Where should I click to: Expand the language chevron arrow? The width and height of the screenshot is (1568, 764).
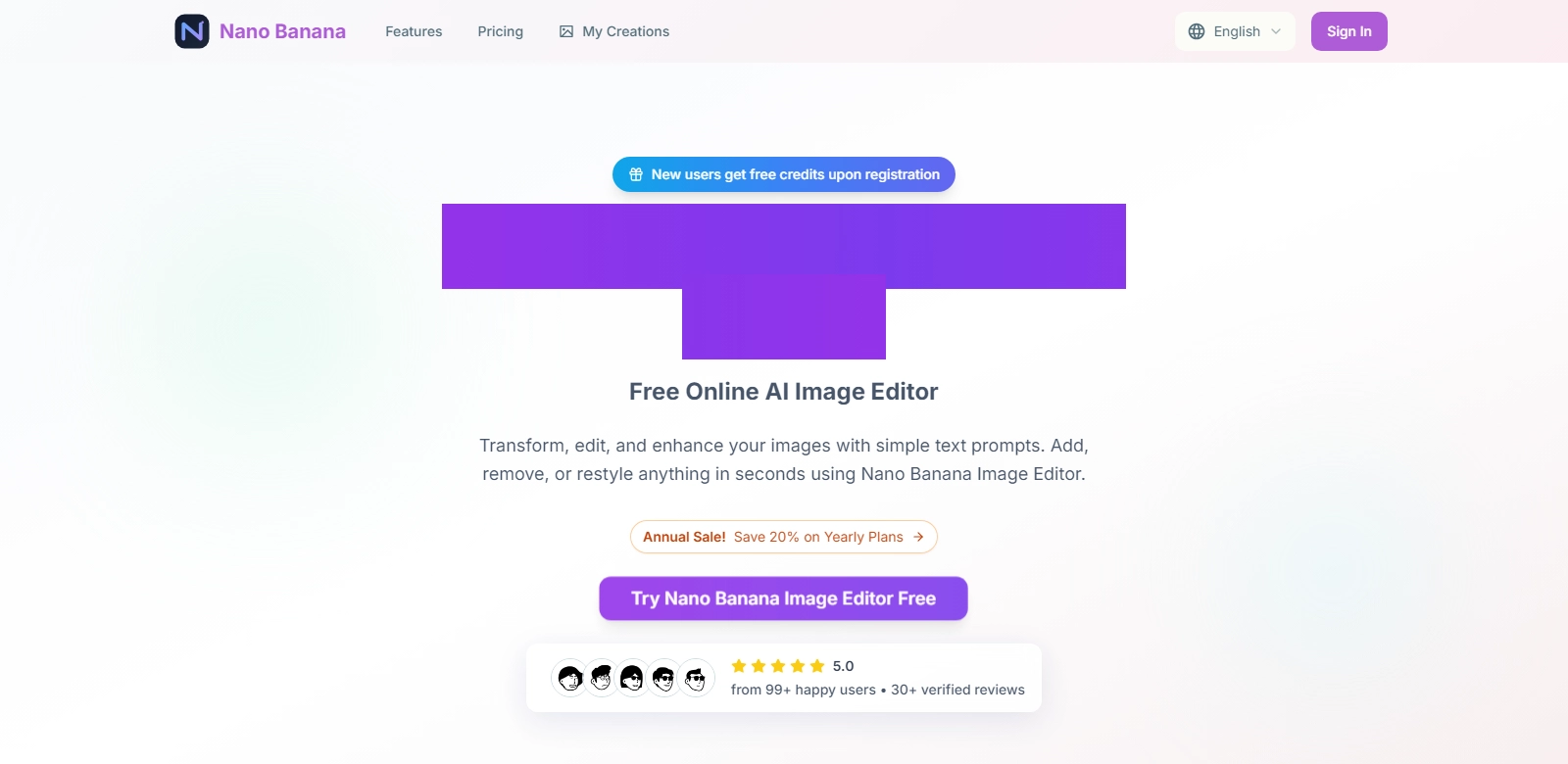click(x=1276, y=31)
